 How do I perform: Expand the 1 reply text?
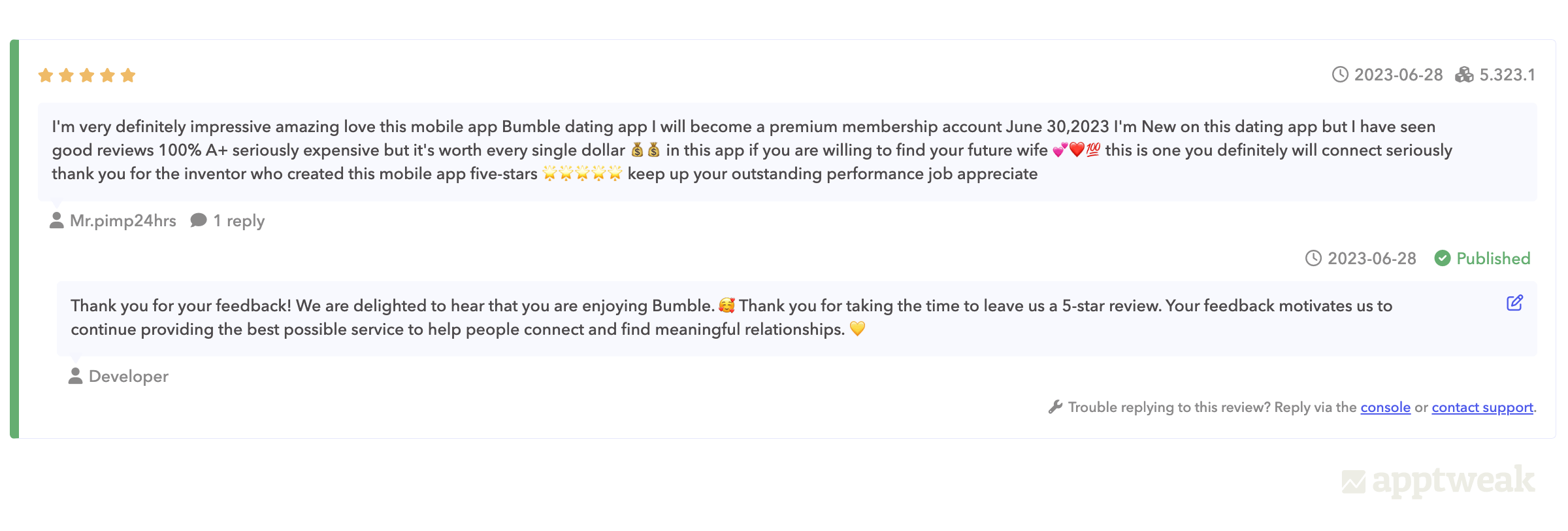pyautogui.click(x=238, y=221)
